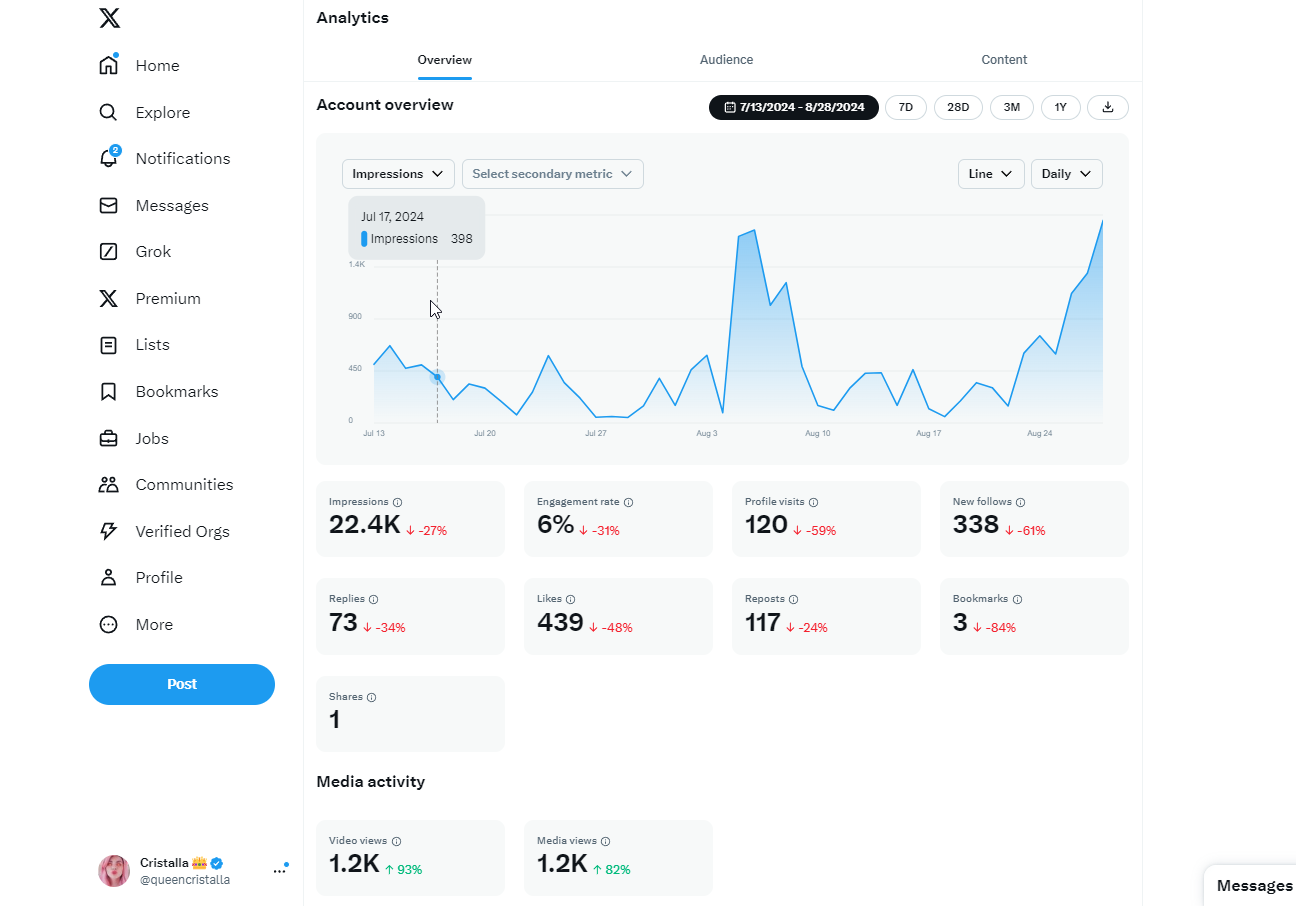Click the Notifications sidebar label
Viewport: 1296px width, 906px height.
point(183,159)
